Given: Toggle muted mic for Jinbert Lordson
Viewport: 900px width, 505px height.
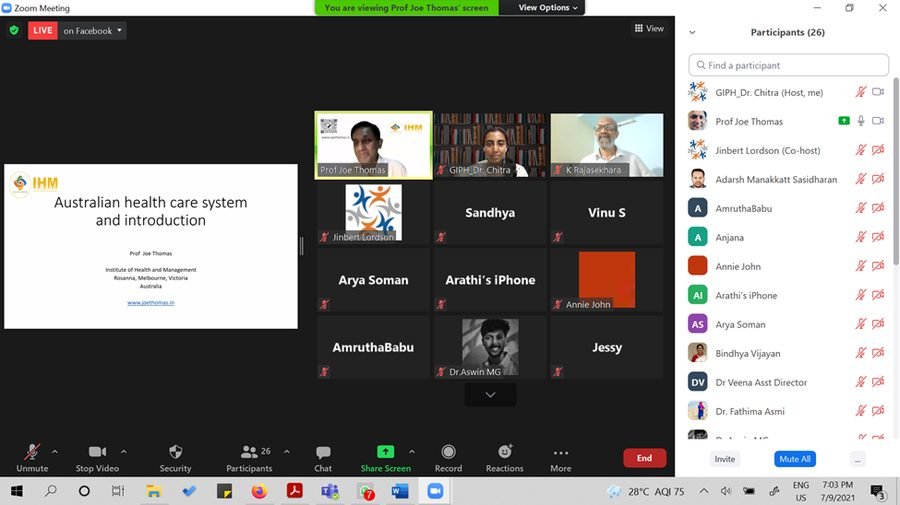Looking at the screenshot, I should (860, 150).
